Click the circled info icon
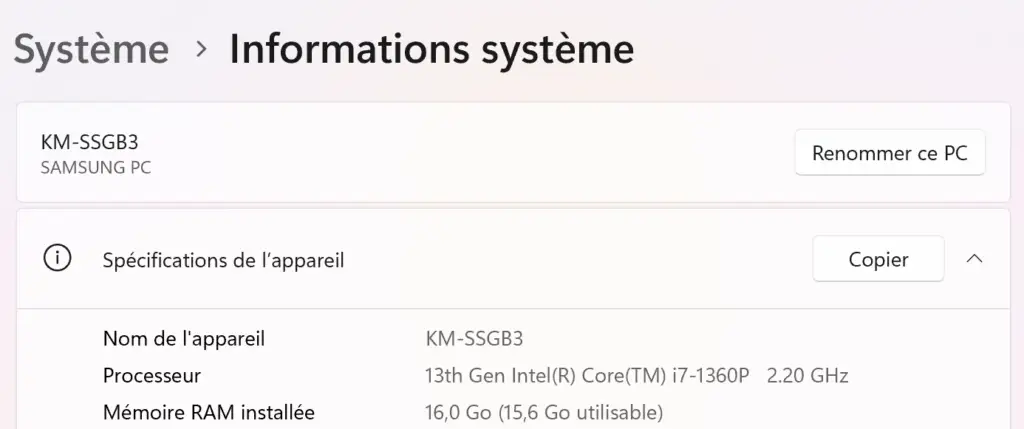Image resolution: width=1024 pixels, height=429 pixels. [57, 259]
